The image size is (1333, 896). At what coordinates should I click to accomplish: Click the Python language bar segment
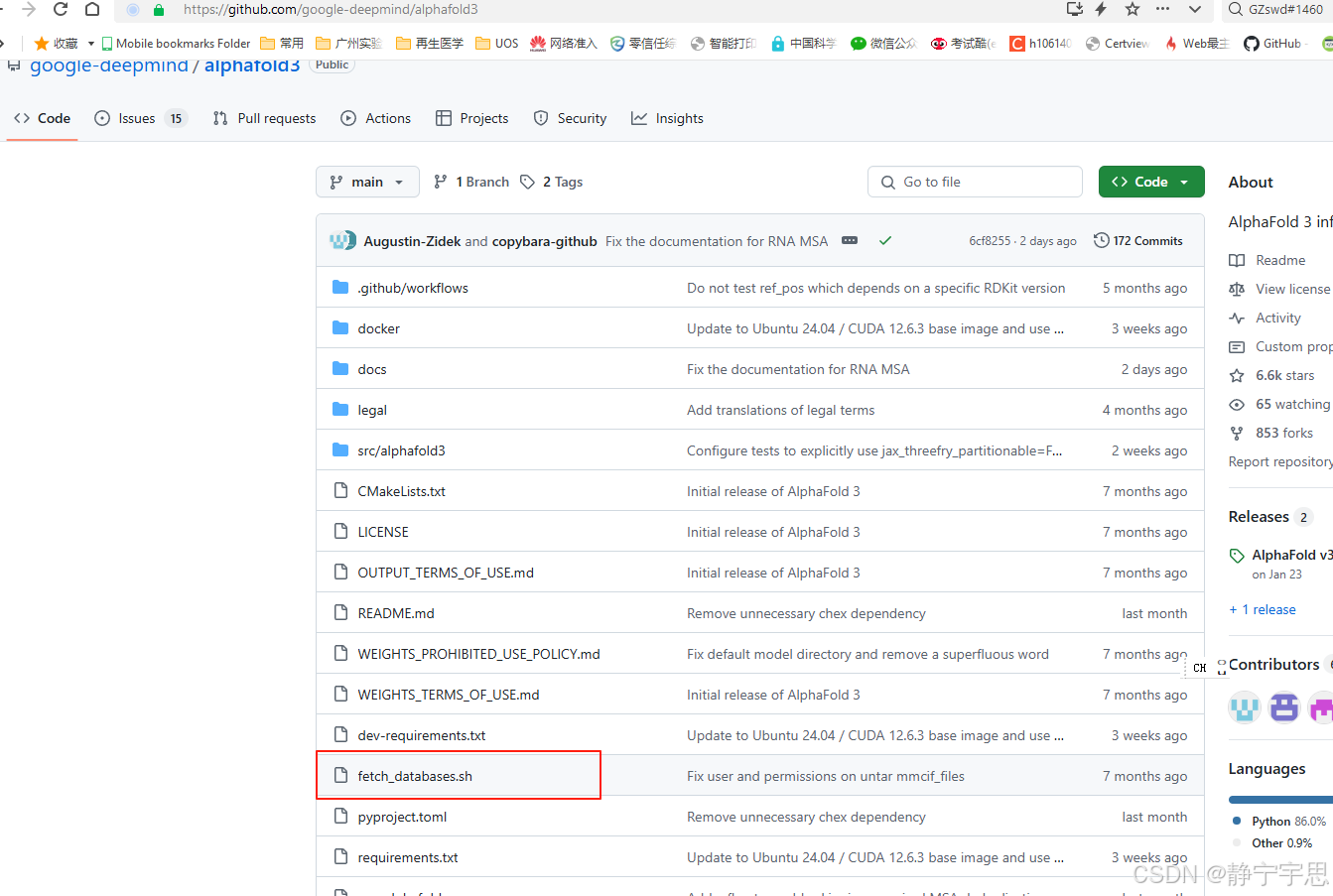pos(1280,799)
